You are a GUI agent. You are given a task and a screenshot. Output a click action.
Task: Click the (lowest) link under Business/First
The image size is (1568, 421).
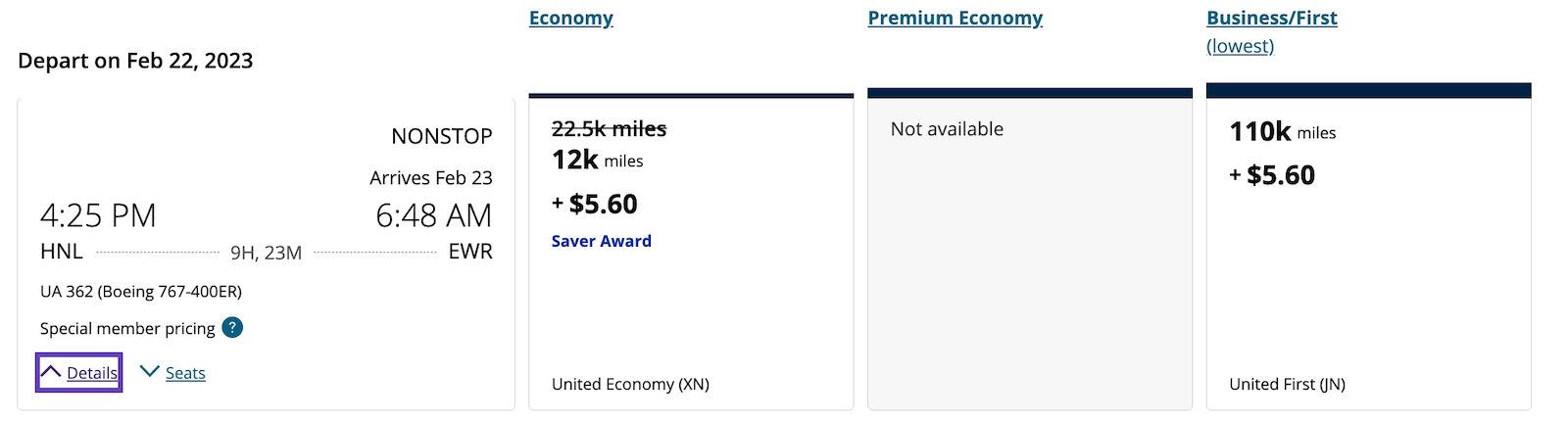(1241, 46)
